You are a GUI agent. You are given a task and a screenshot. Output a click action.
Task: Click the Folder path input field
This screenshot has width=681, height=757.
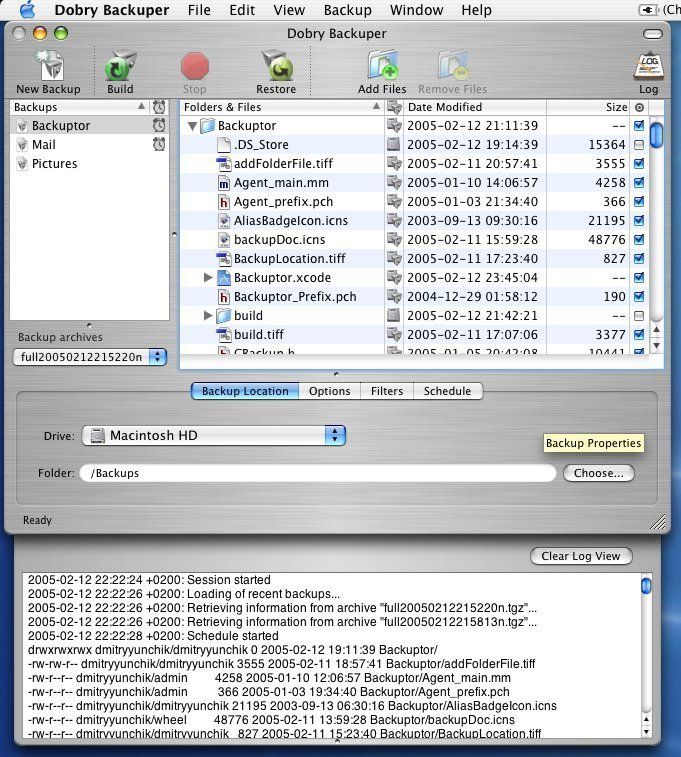coord(318,473)
